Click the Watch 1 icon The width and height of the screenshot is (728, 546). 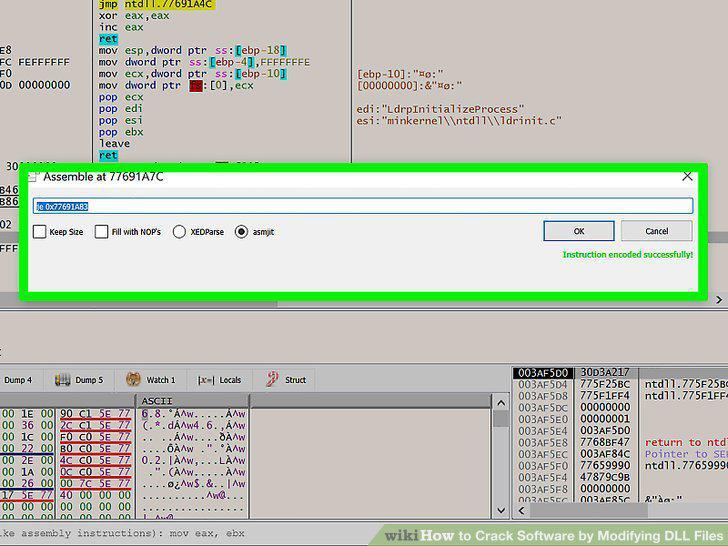tap(133, 379)
